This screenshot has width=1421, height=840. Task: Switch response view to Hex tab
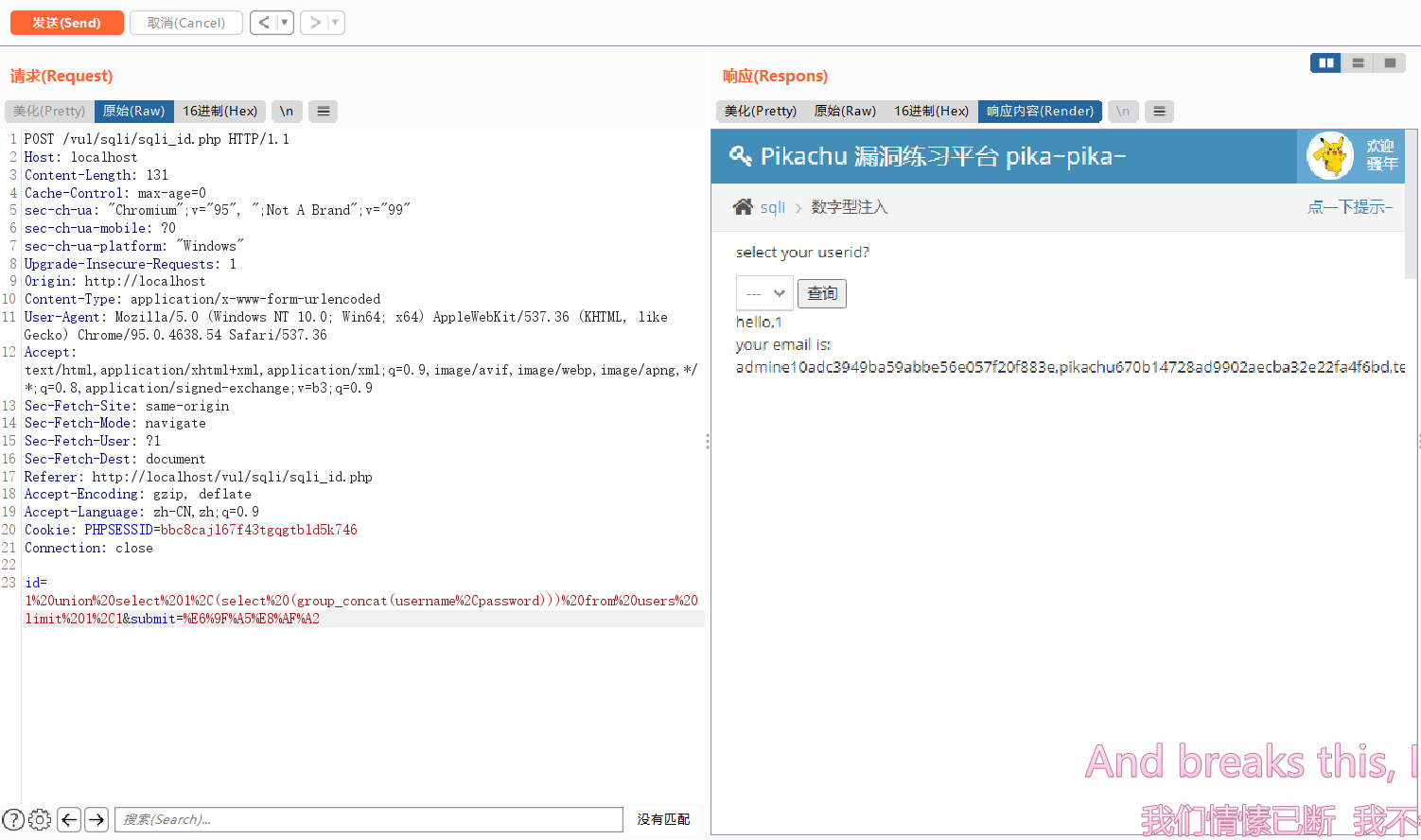click(x=931, y=112)
